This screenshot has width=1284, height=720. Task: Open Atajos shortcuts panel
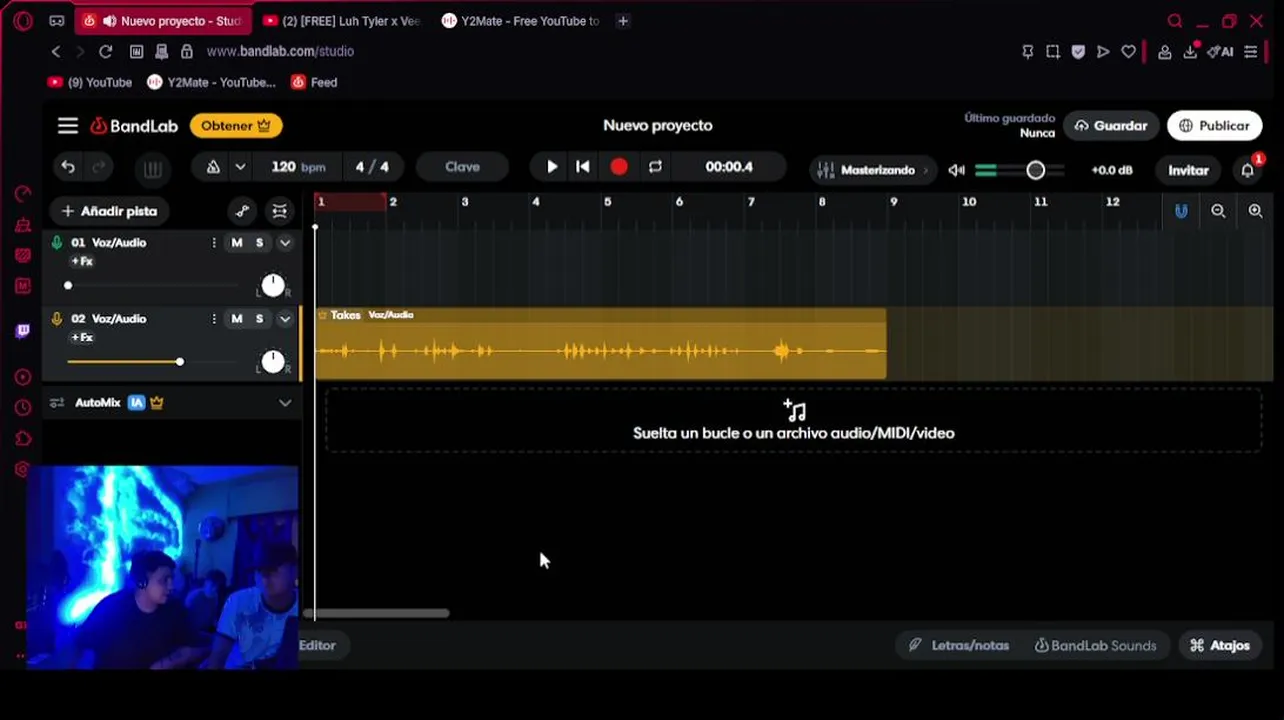pyautogui.click(x=1219, y=645)
